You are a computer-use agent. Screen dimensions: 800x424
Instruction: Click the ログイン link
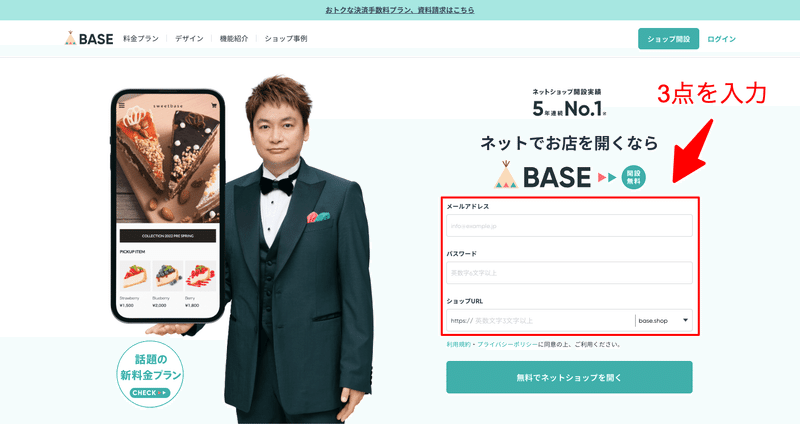click(x=721, y=39)
